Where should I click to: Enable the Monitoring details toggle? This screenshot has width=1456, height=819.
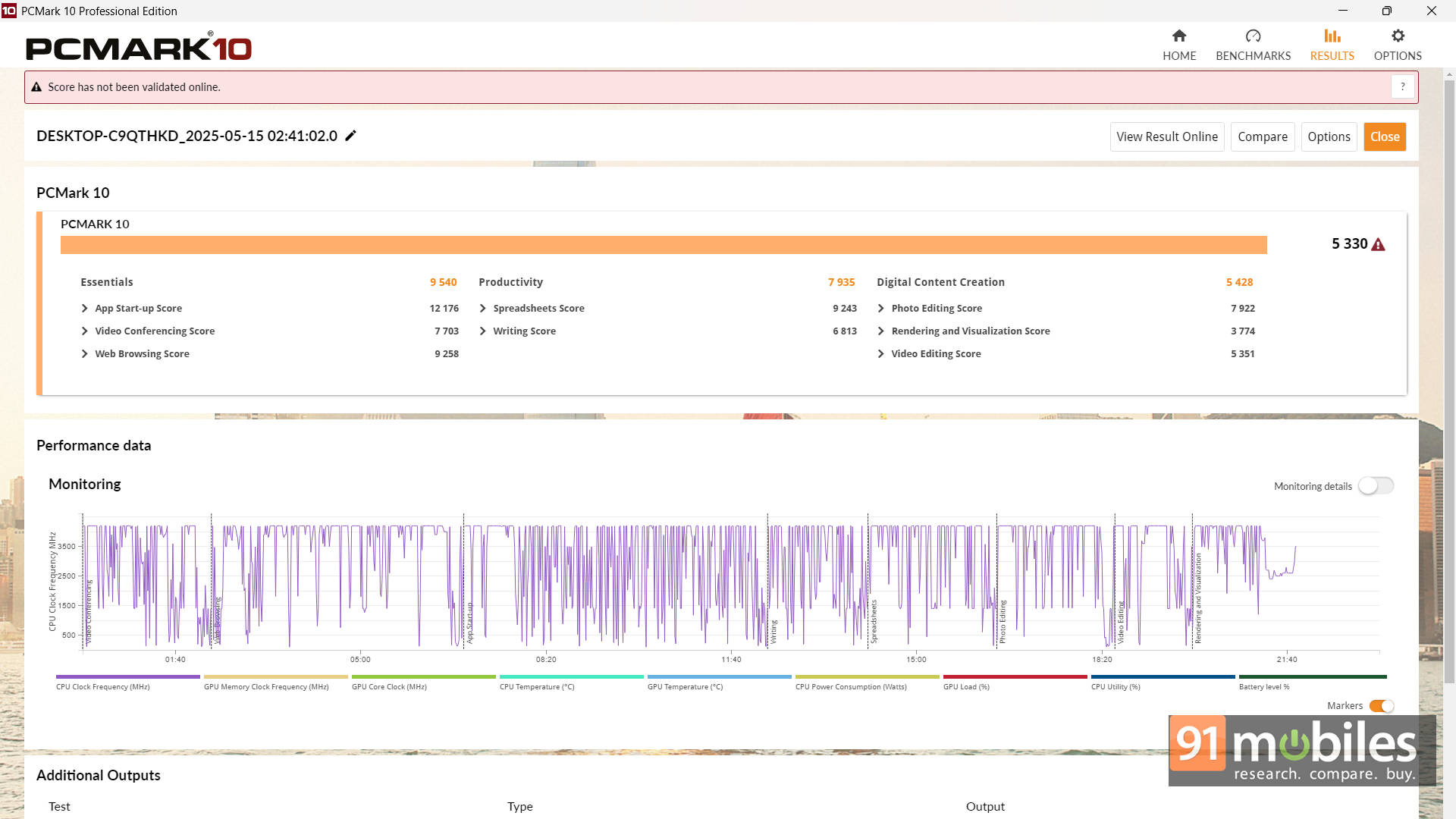pos(1376,485)
